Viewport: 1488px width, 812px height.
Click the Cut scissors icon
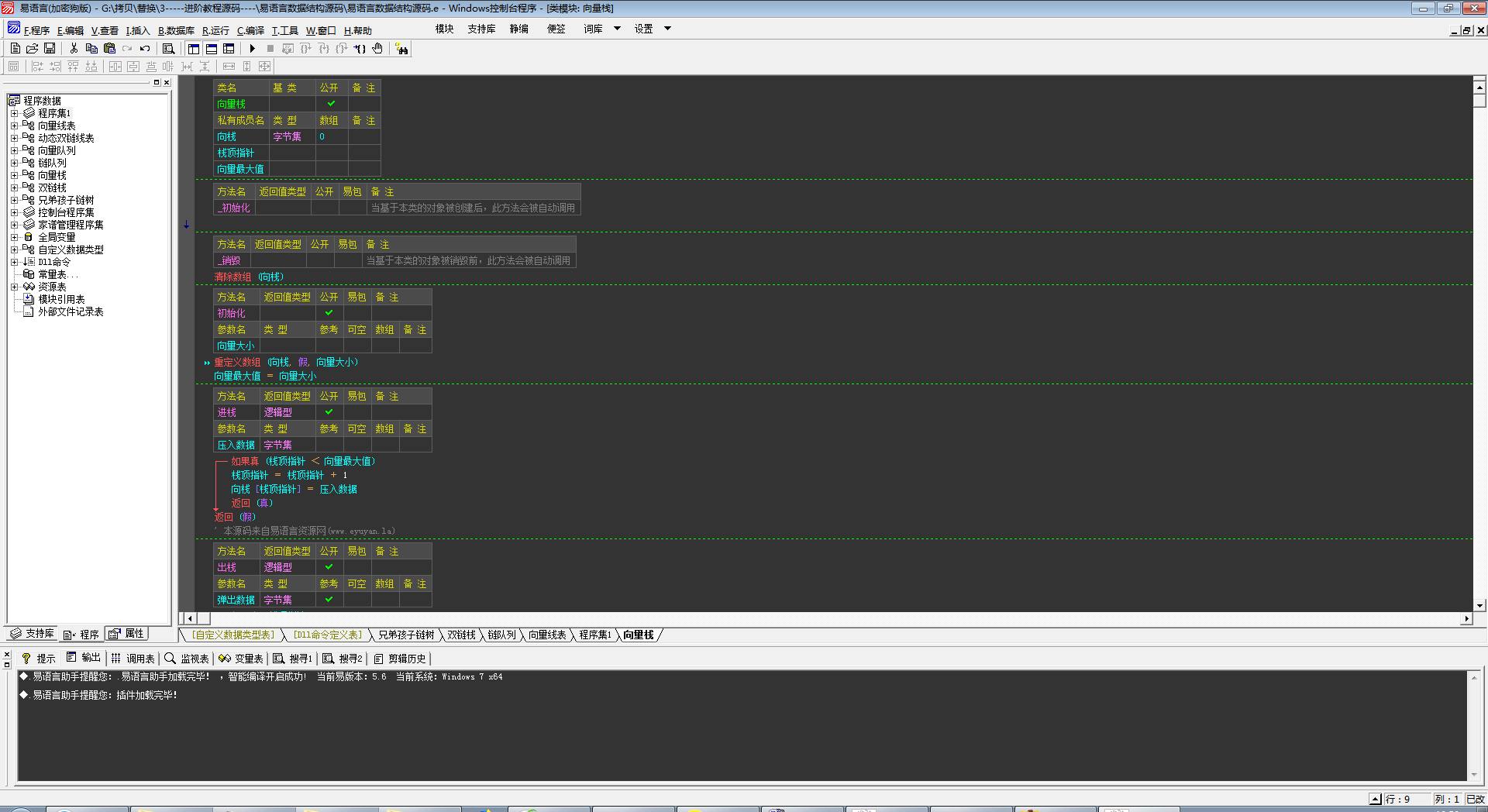(74, 49)
